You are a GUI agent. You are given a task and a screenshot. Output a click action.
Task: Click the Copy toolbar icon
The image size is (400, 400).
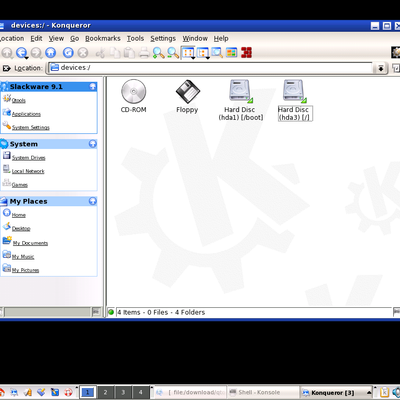click(x=115, y=53)
